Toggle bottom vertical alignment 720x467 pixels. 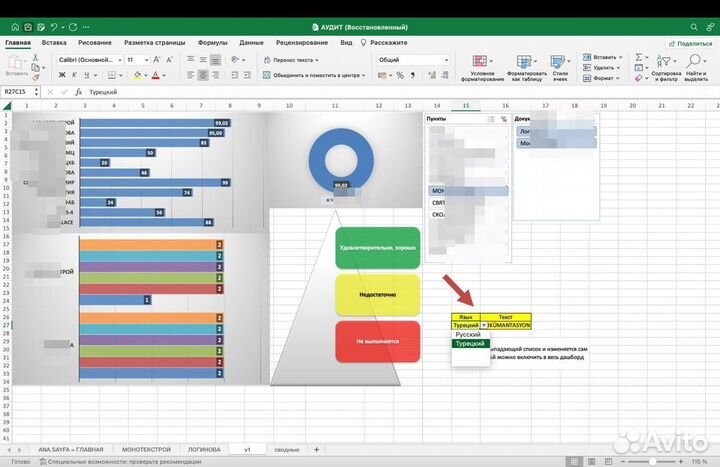(215, 60)
